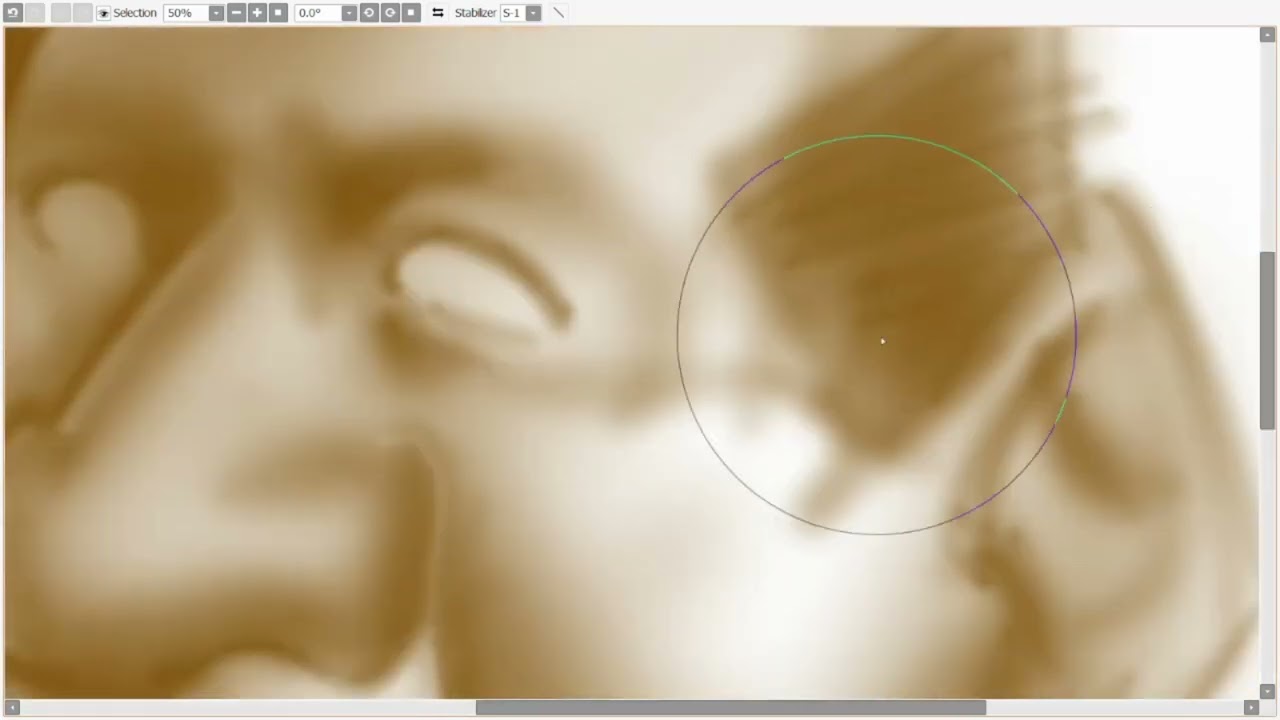
Task: Open the rotation angle dropdown arrow
Action: pyautogui.click(x=349, y=13)
